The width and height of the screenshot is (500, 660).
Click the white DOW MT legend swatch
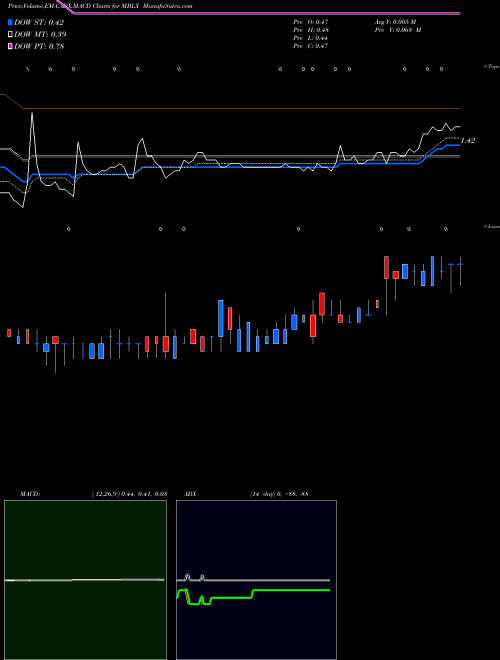[11, 34]
